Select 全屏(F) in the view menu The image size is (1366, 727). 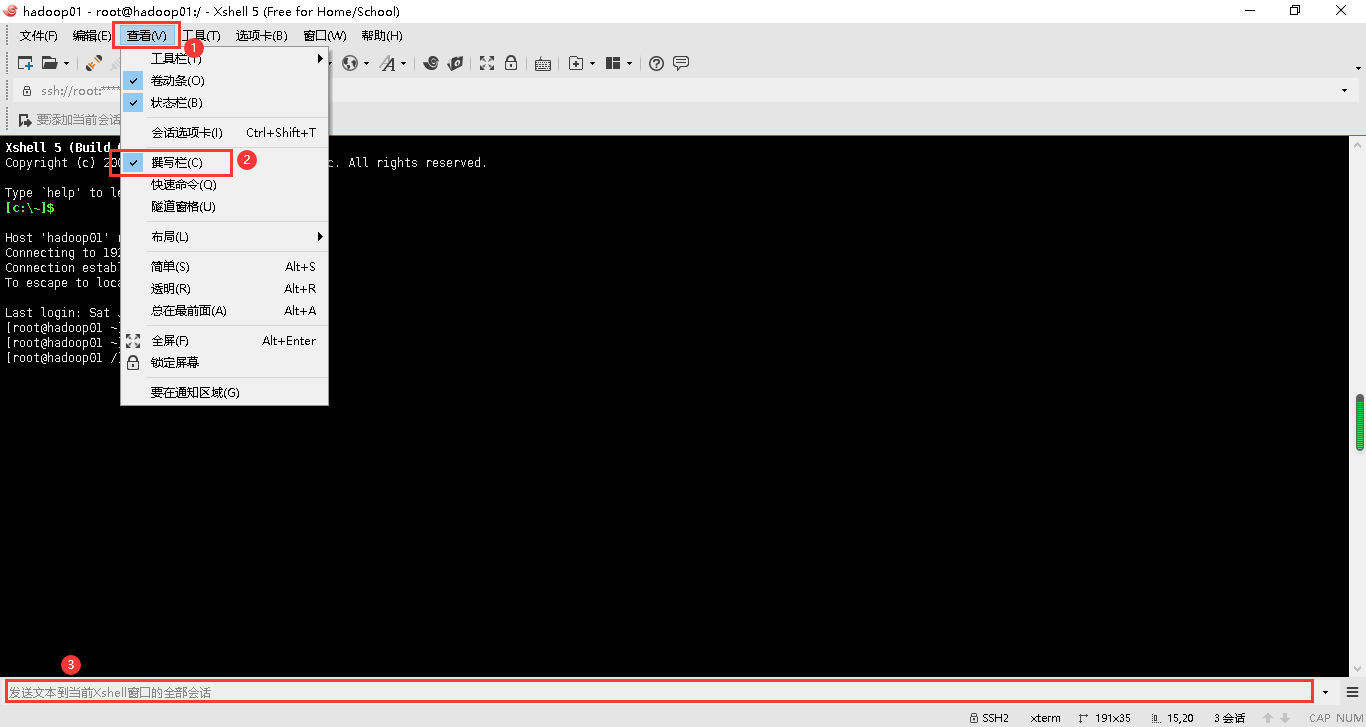point(224,340)
